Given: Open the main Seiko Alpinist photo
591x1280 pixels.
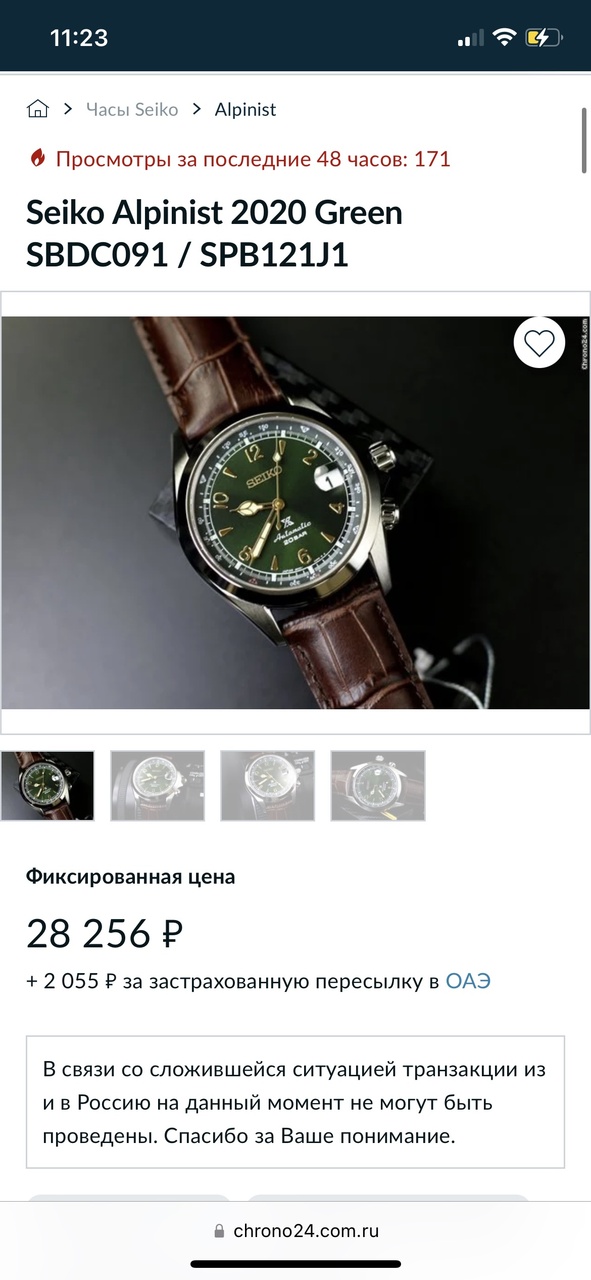Looking at the screenshot, I should 295,513.
